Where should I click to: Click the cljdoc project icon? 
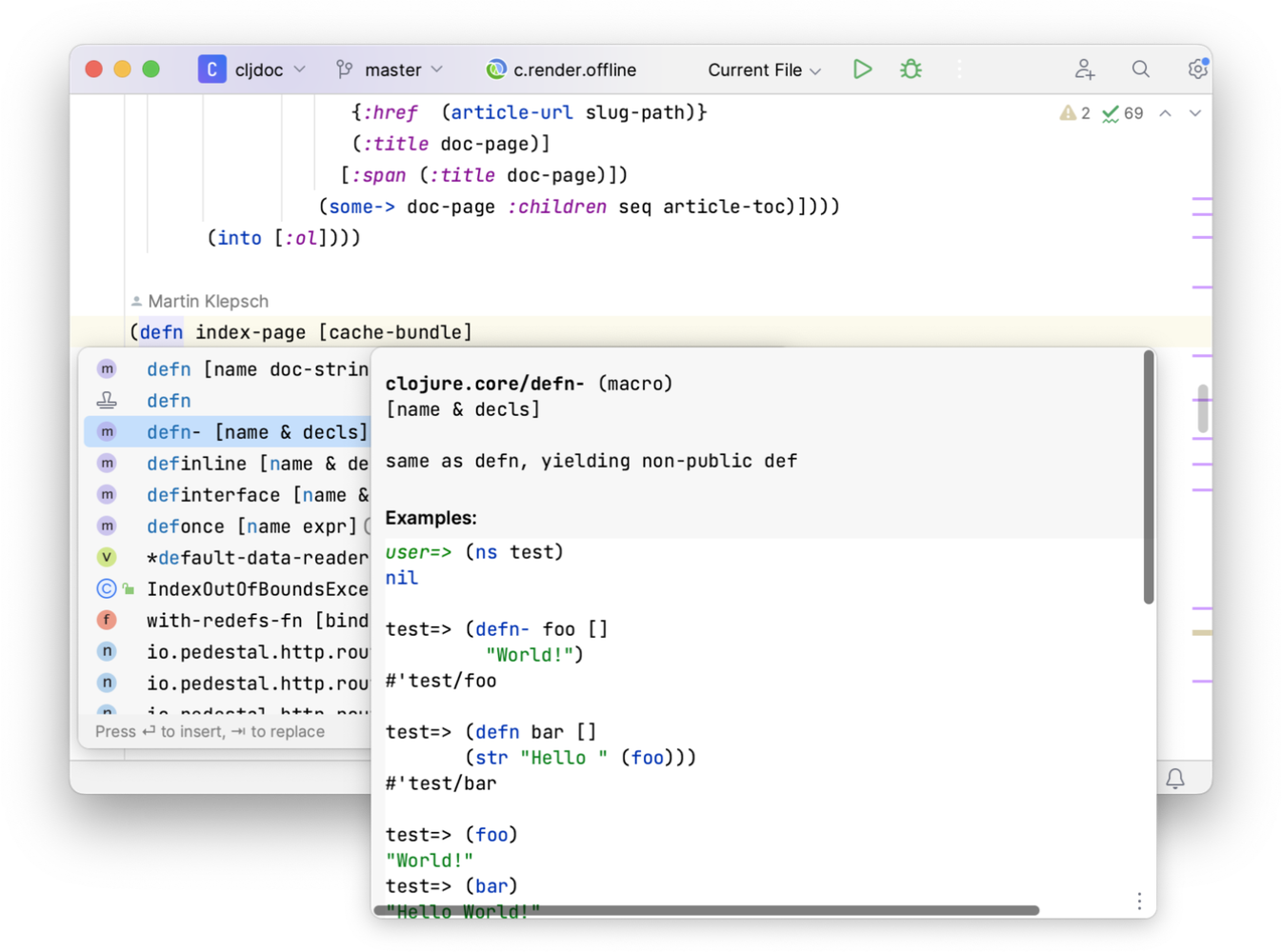tap(211, 69)
